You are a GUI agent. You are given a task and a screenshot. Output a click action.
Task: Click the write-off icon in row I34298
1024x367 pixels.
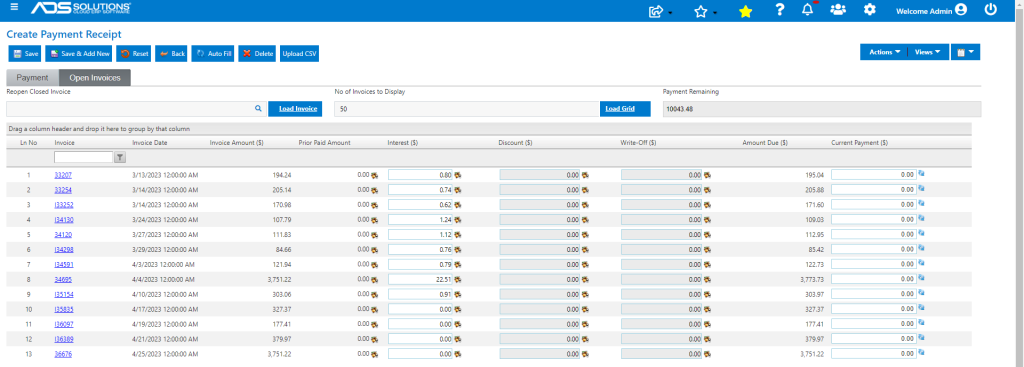[x=707, y=249]
